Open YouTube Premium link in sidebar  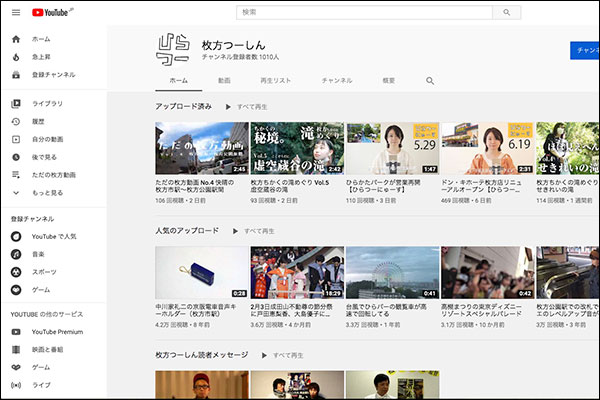pyautogui.click(x=56, y=331)
